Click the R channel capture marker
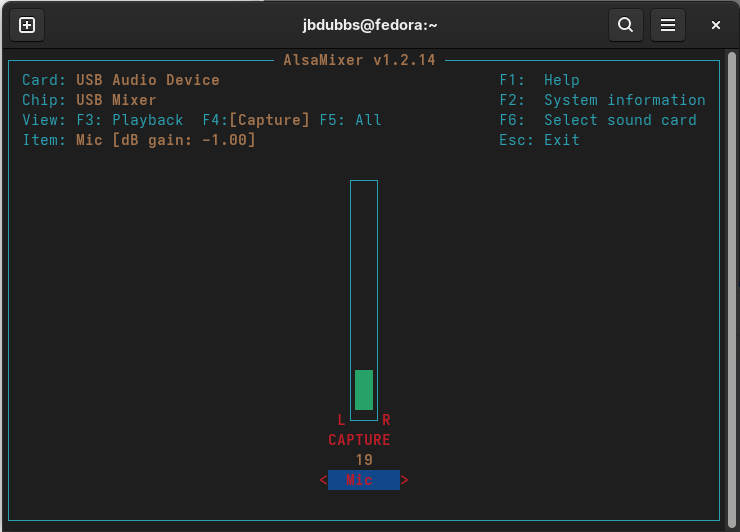Image resolution: width=740 pixels, height=532 pixels. coord(386,420)
